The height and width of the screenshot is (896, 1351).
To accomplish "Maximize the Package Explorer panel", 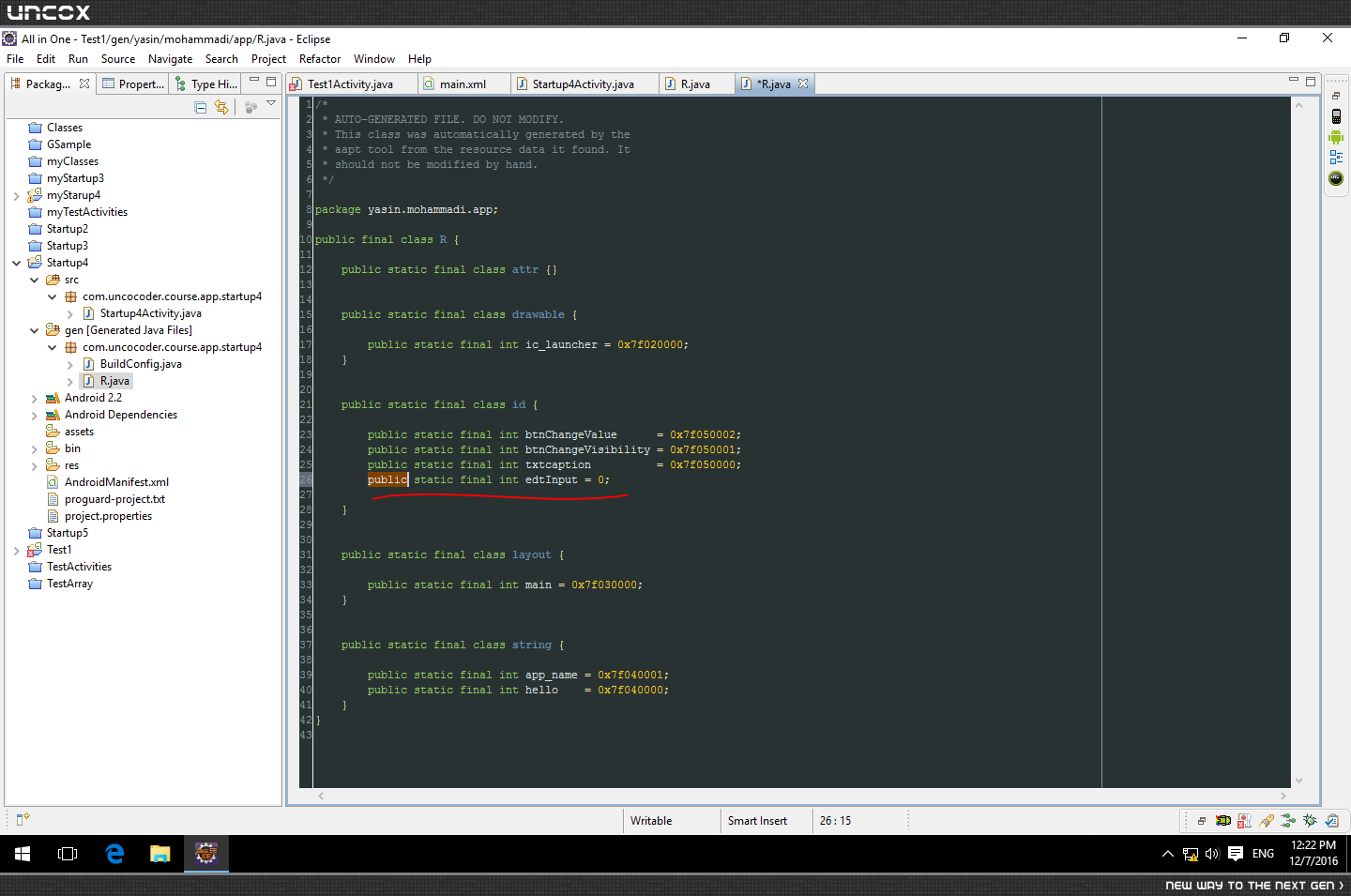I will [x=271, y=82].
